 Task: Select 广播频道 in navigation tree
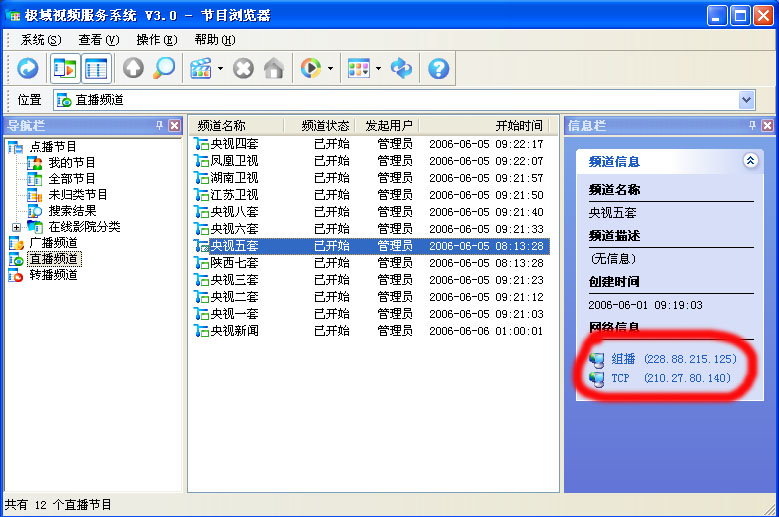tap(53, 243)
